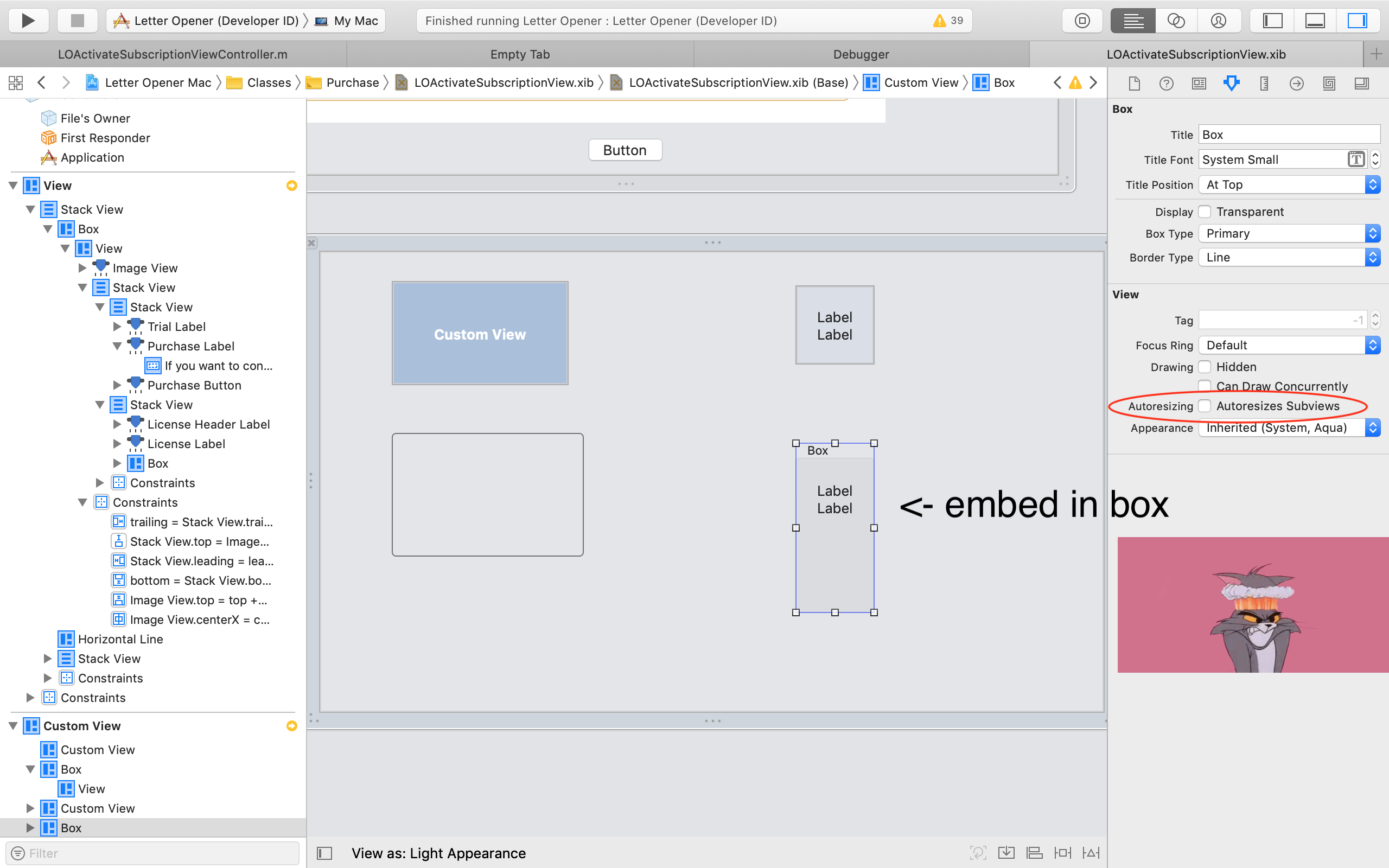1389x868 pixels.
Task: Click the Title text field
Action: click(x=1289, y=135)
